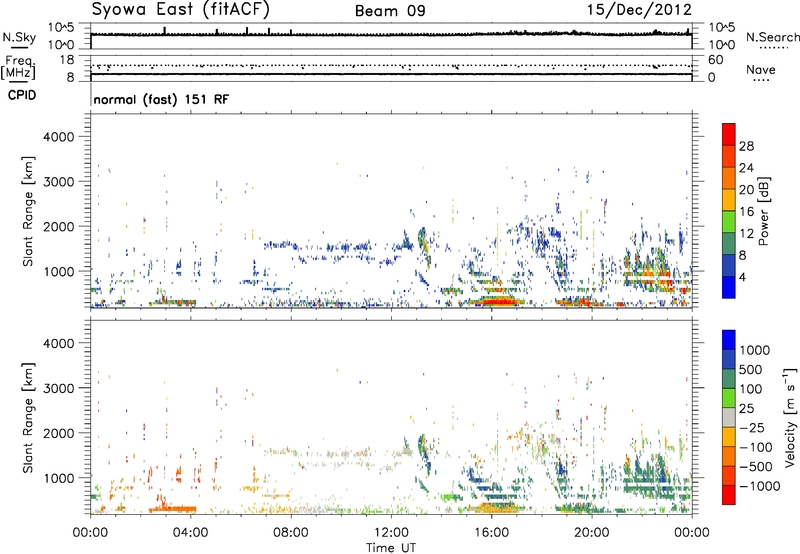
Task: Click the '-25' velocity color bar value
Action: point(752,428)
